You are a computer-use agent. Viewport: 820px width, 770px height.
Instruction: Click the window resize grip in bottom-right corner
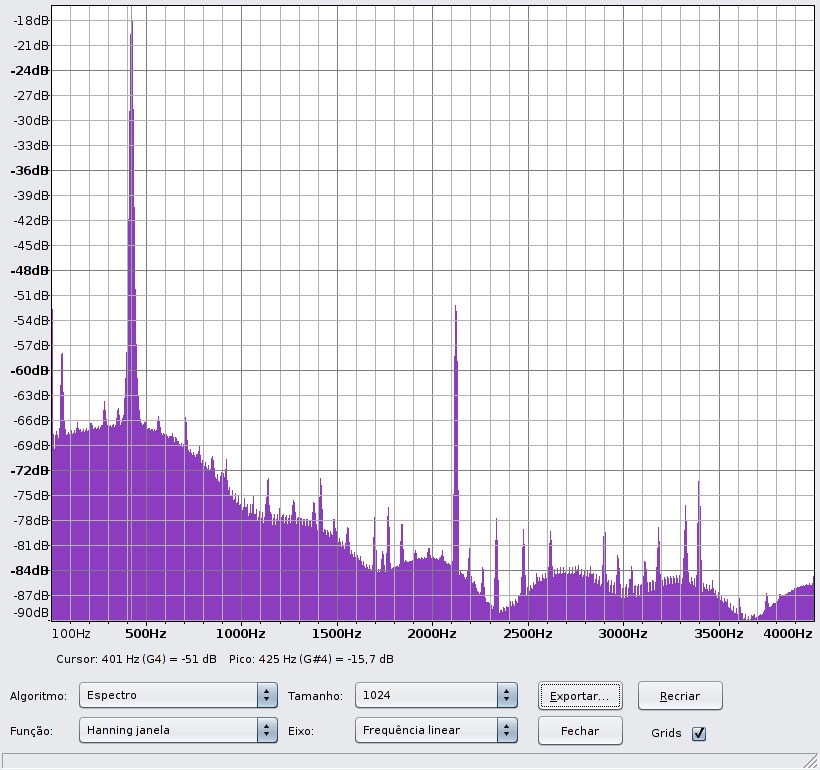809,760
